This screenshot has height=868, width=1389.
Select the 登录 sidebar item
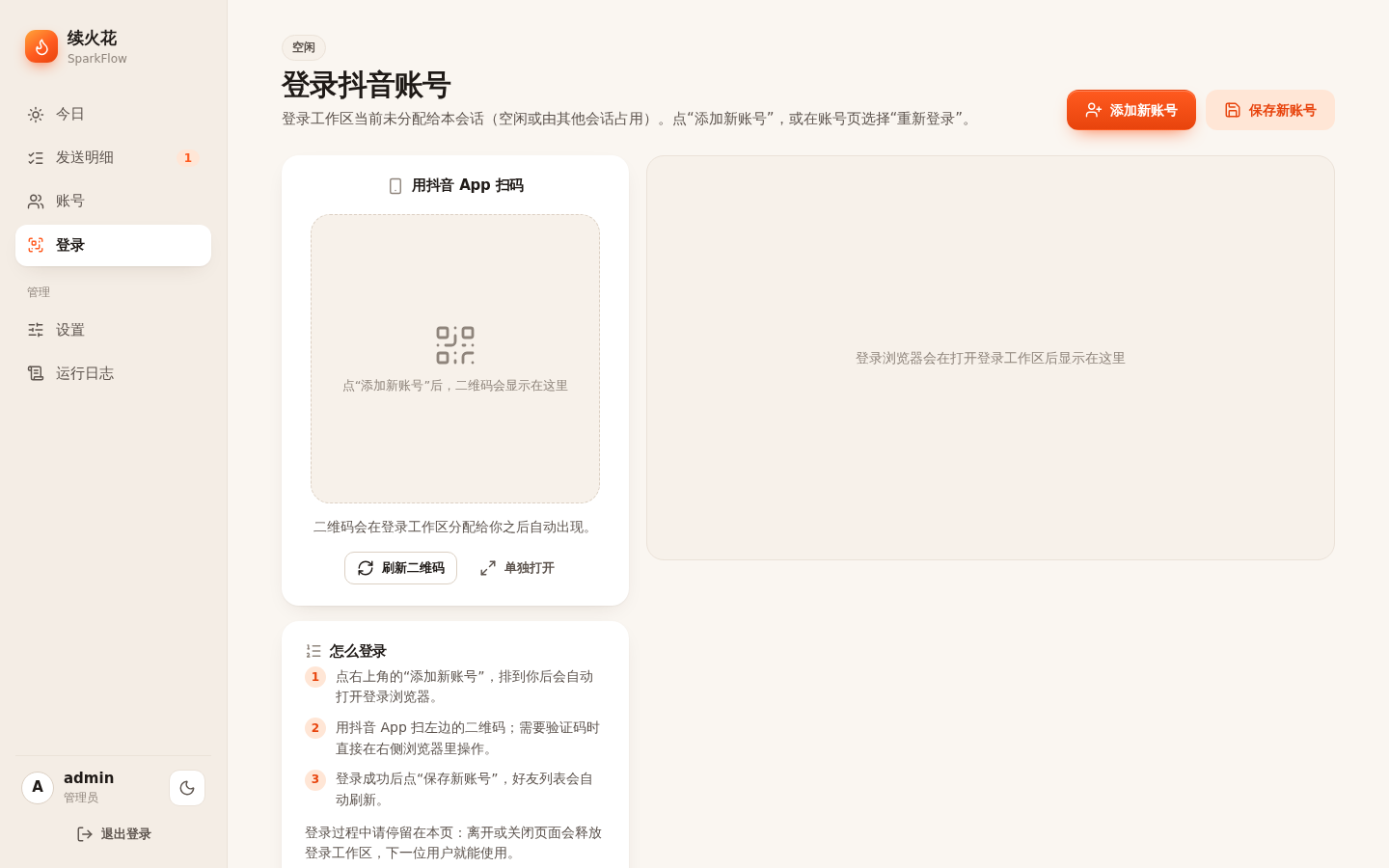pos(113,245)
